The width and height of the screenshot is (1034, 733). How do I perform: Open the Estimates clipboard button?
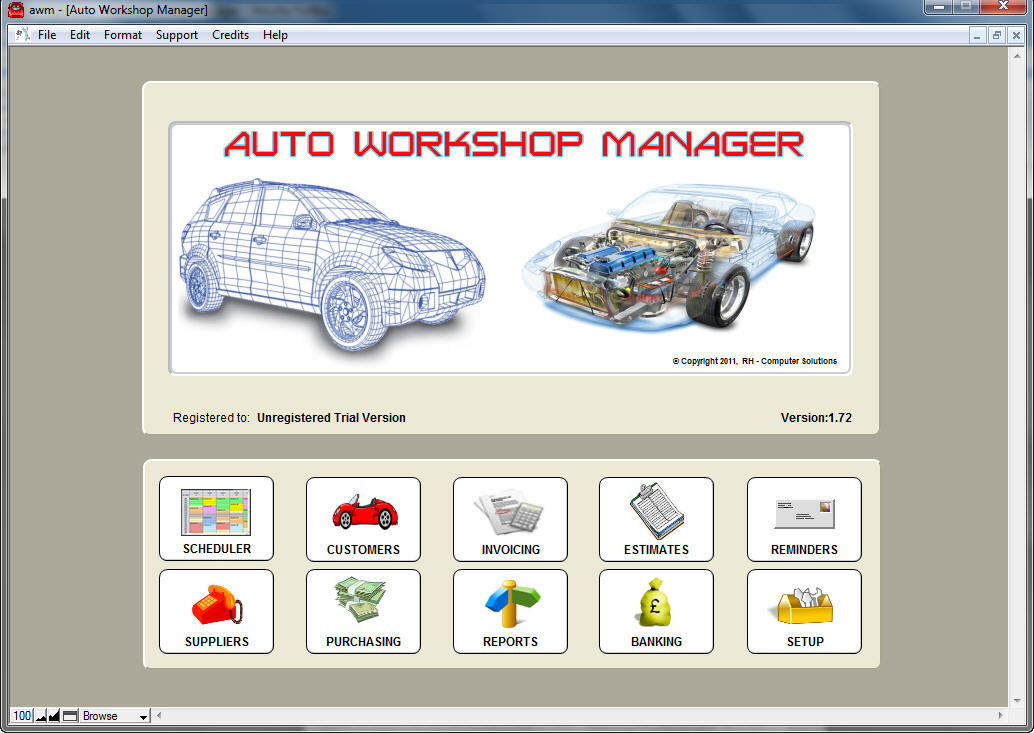pos(656,518)
